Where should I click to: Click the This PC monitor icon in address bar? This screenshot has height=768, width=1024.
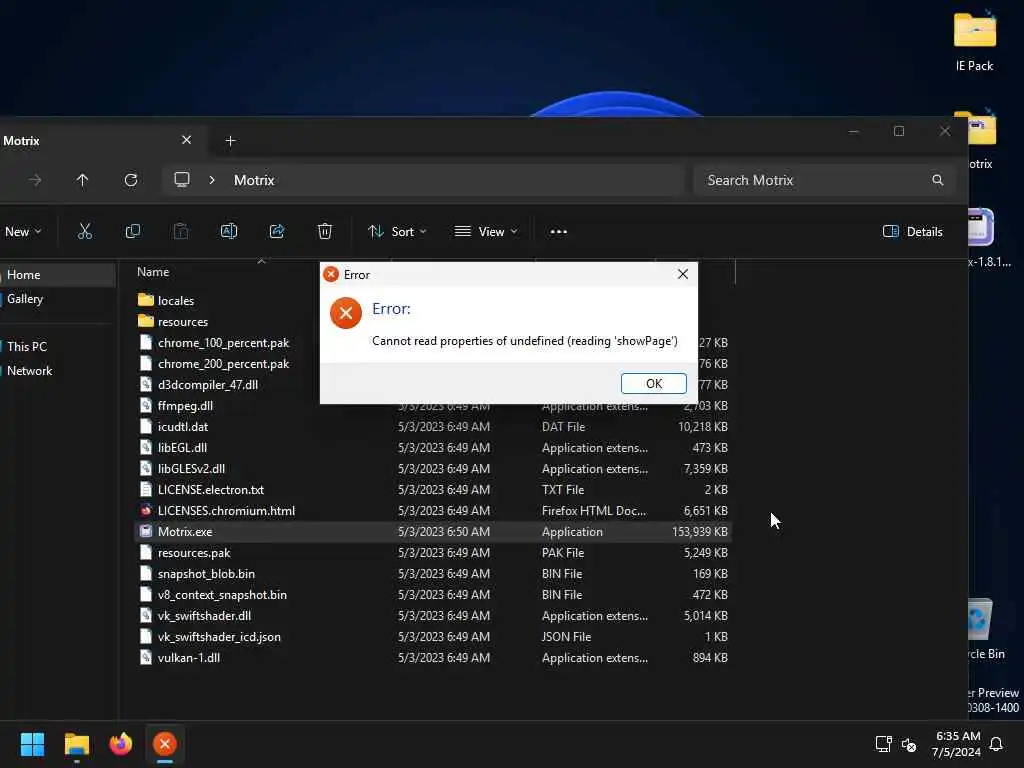(182, 180)
